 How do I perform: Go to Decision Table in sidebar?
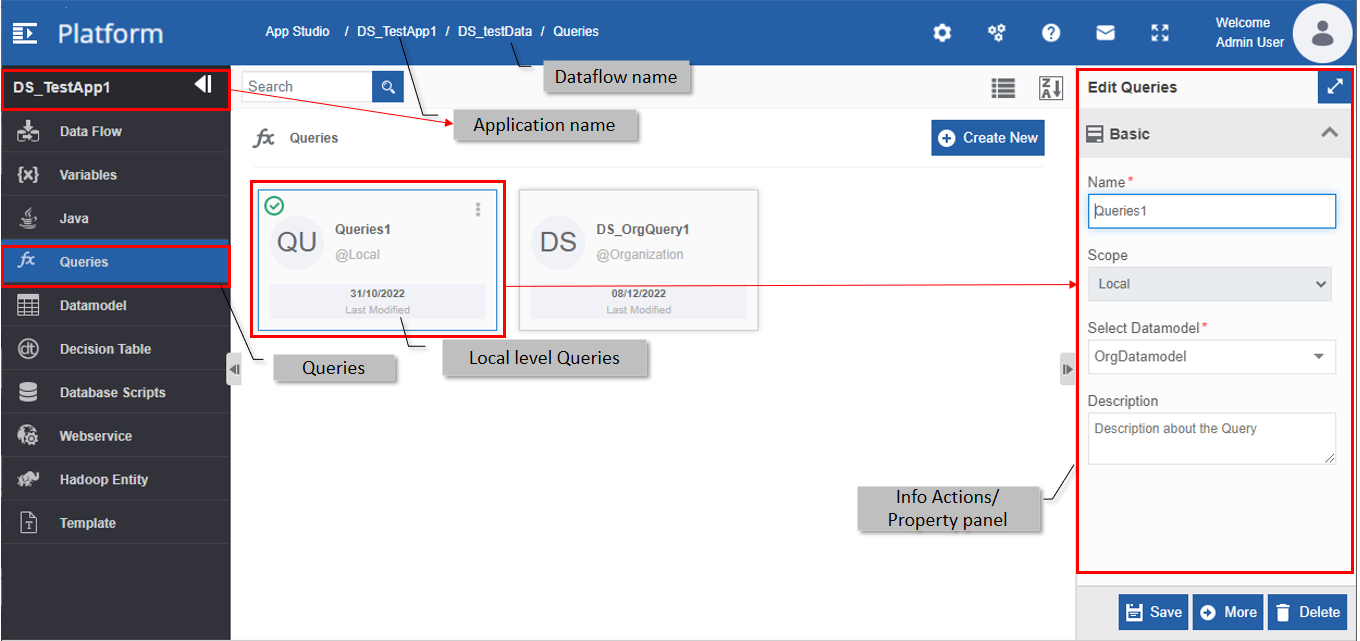(116, 349)
